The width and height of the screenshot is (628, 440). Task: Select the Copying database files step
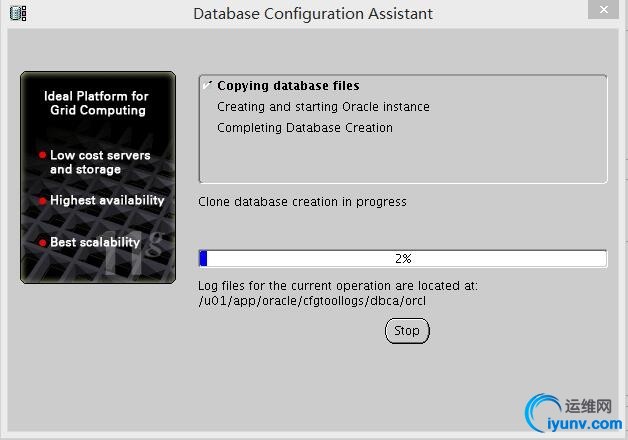tap(288, 86)
